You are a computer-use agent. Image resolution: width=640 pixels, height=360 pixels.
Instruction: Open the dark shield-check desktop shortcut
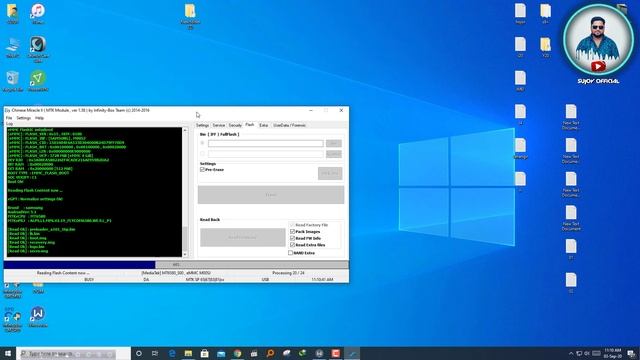[38, 49]
